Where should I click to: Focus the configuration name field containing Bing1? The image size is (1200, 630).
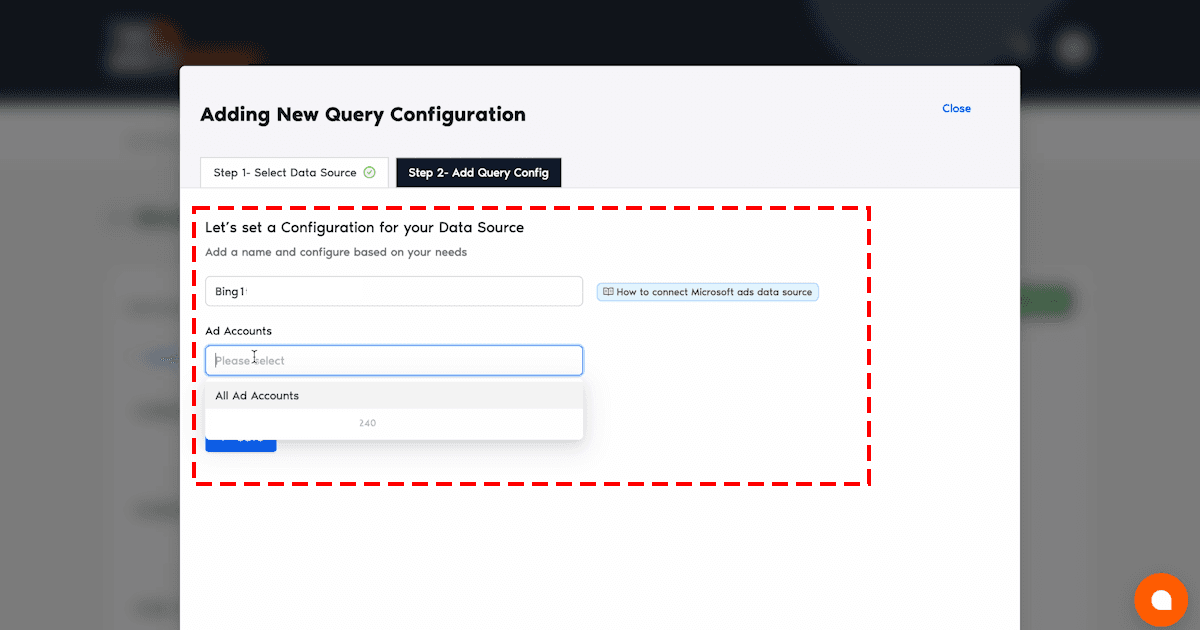pyautogui.click(x=393, y=292)
